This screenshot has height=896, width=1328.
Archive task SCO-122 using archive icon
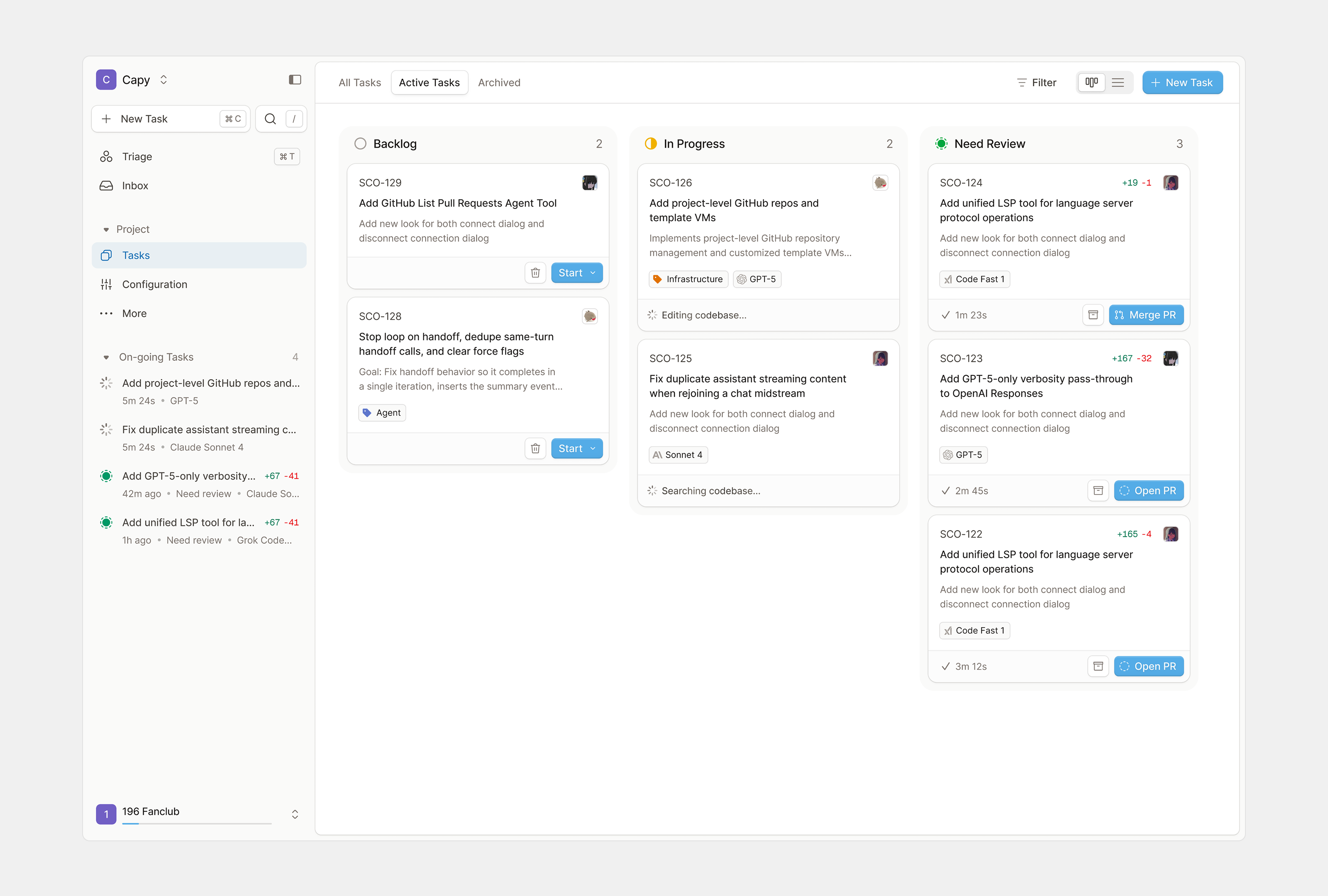click(1098, 667)
